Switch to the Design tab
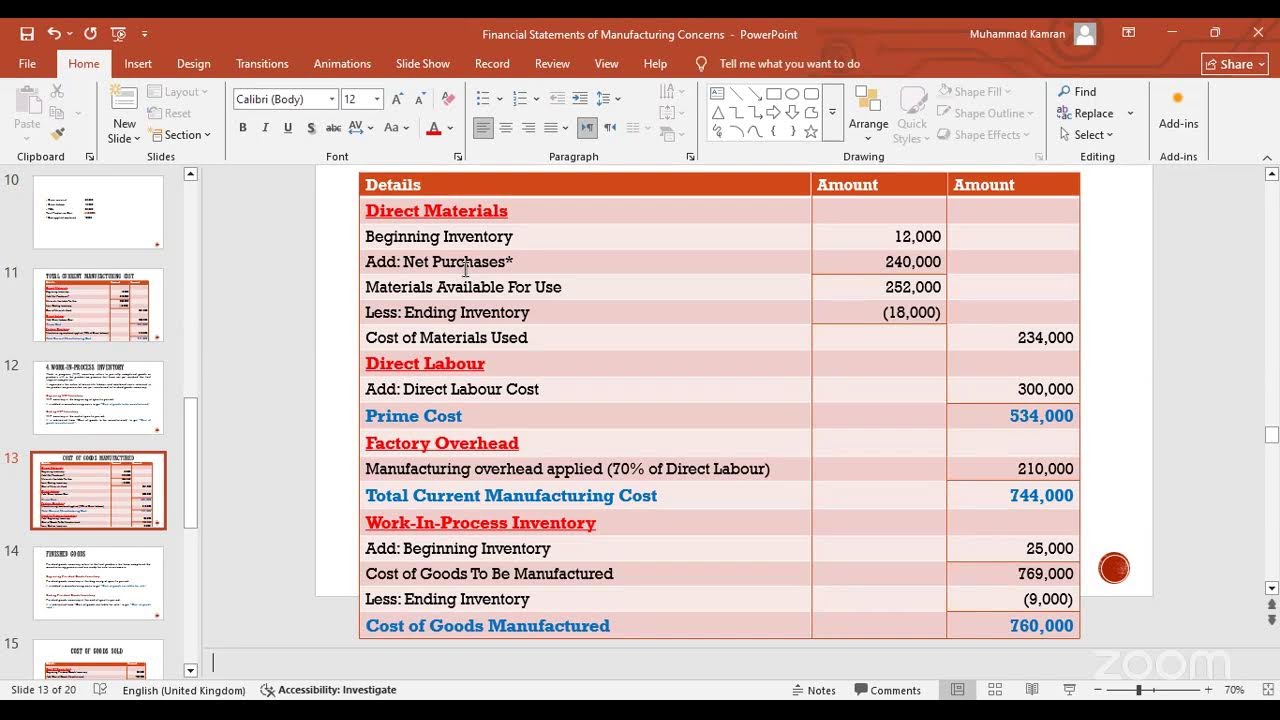This screenshot has width=1280, height=720. click(x=193, y=64)
